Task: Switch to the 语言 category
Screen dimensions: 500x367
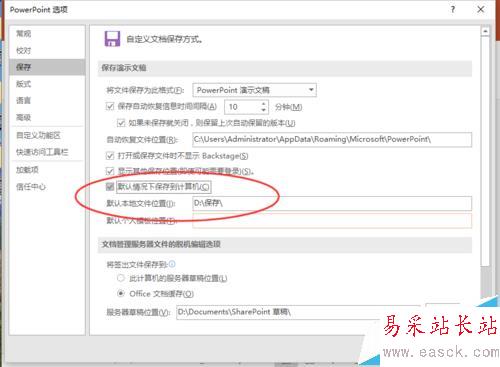Action: (x=47, y=100)
